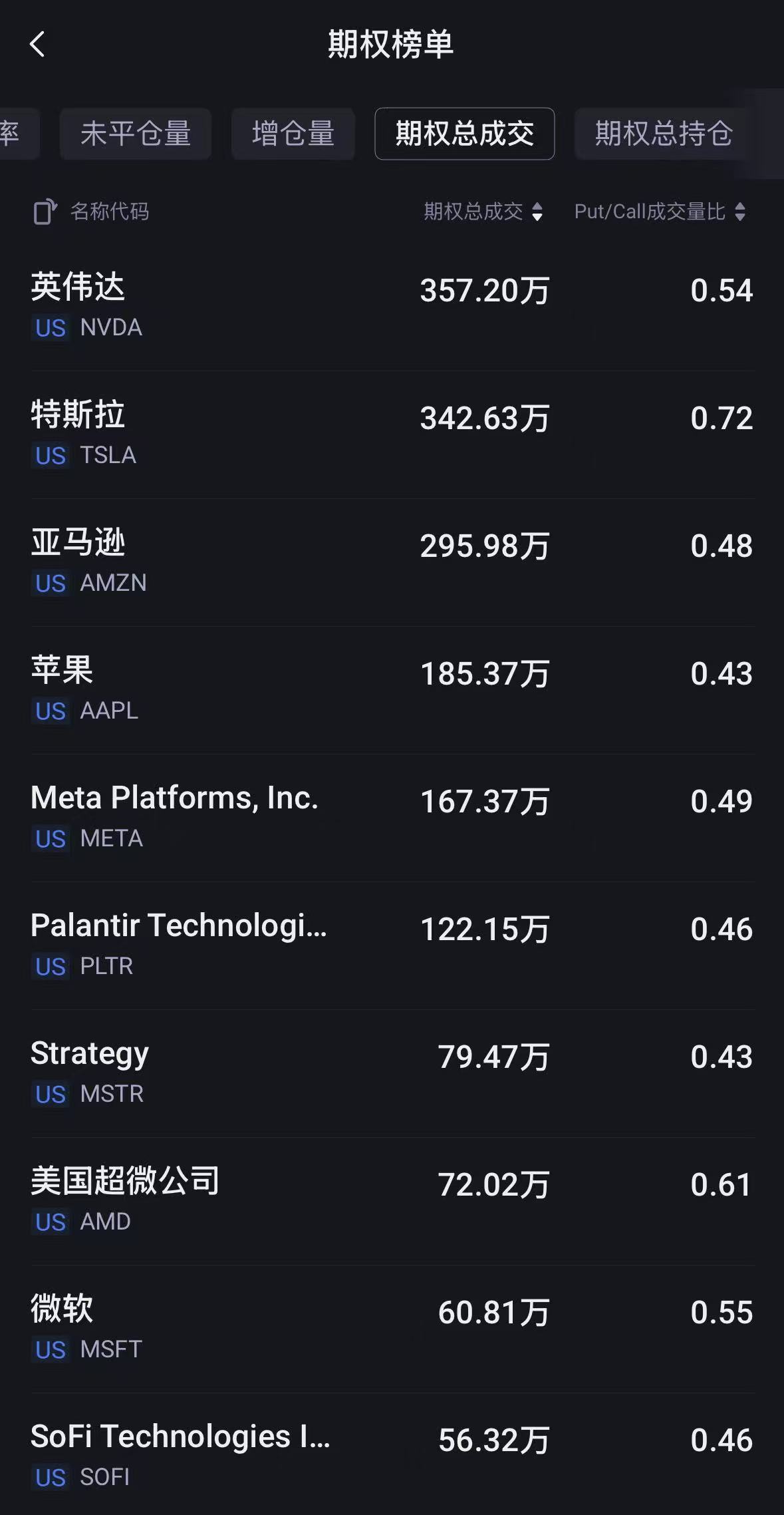Sort by 期权总成交 arrow icon
Image resolution: width=784 pixels, height=1515 pixels.
537,212
